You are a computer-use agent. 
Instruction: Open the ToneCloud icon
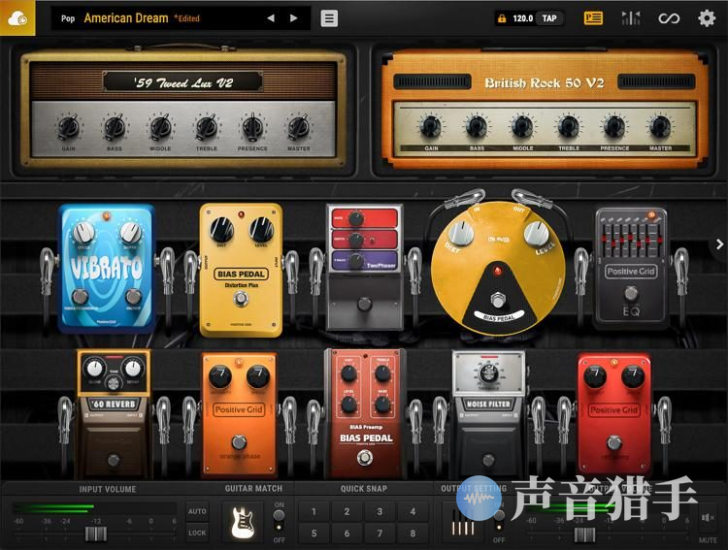tap(17, 18)
